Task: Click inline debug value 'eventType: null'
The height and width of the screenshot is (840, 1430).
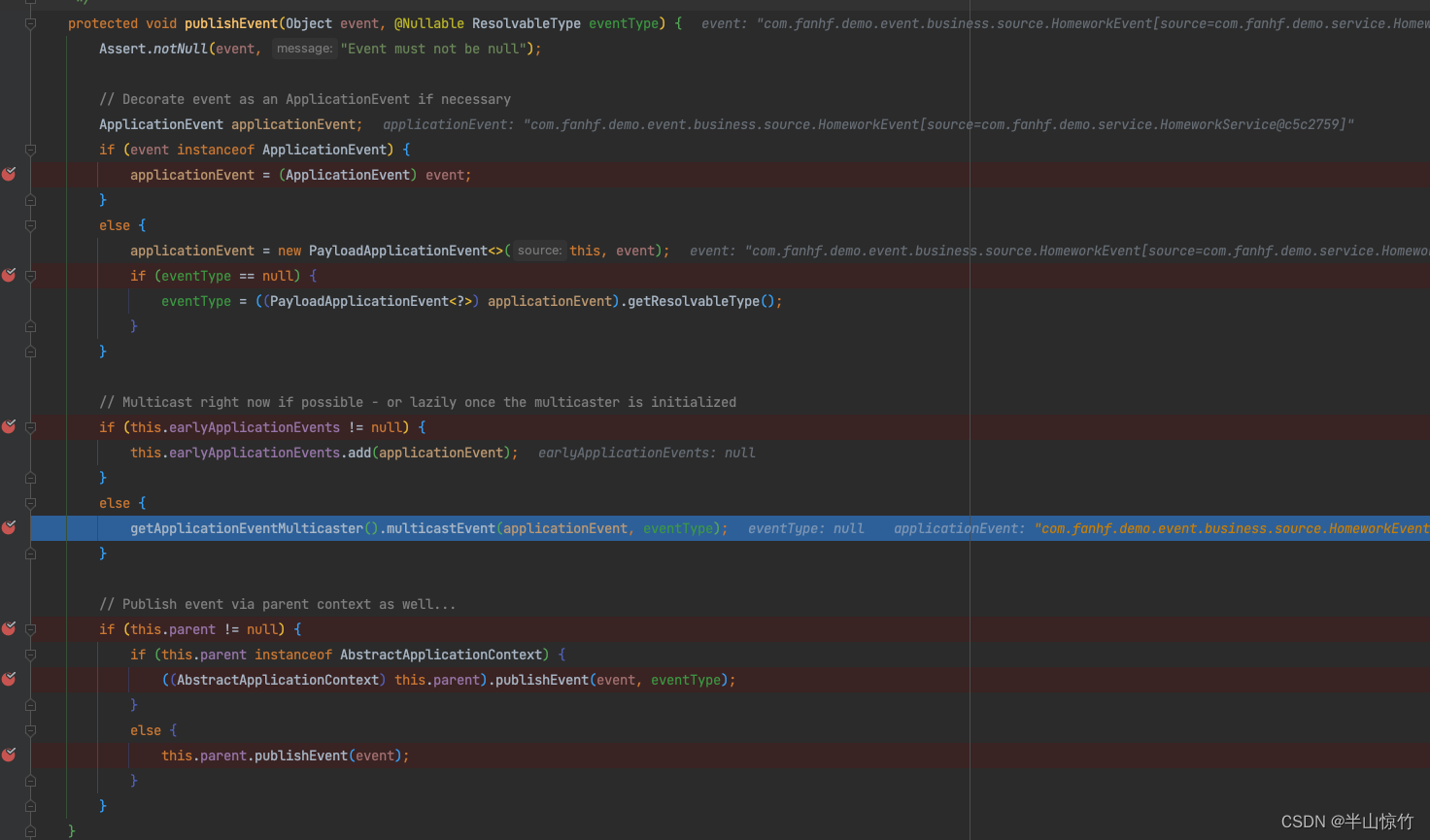Action: (x=806, y=528)
